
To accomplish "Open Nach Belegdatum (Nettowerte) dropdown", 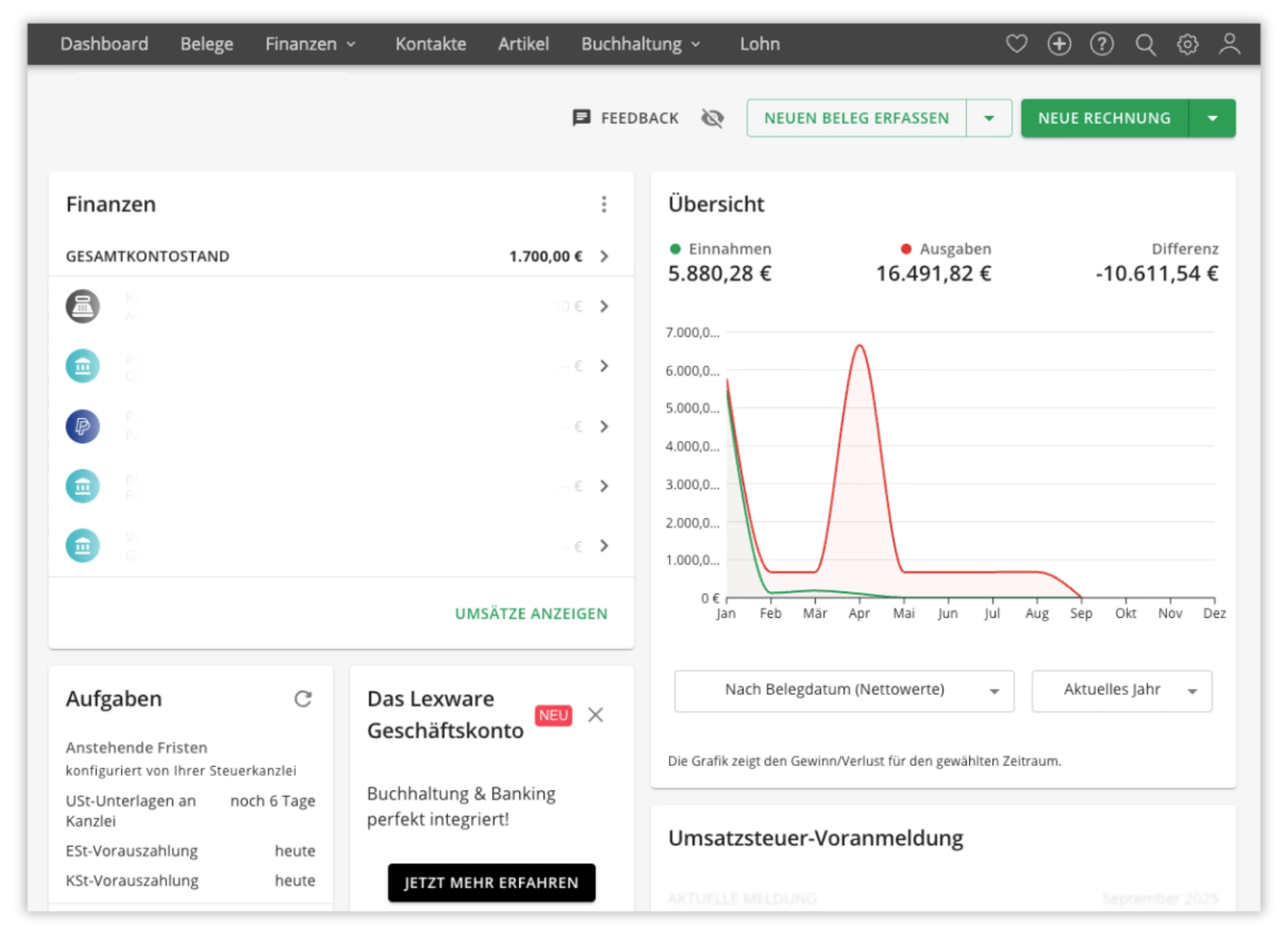I will pos(844,691).
